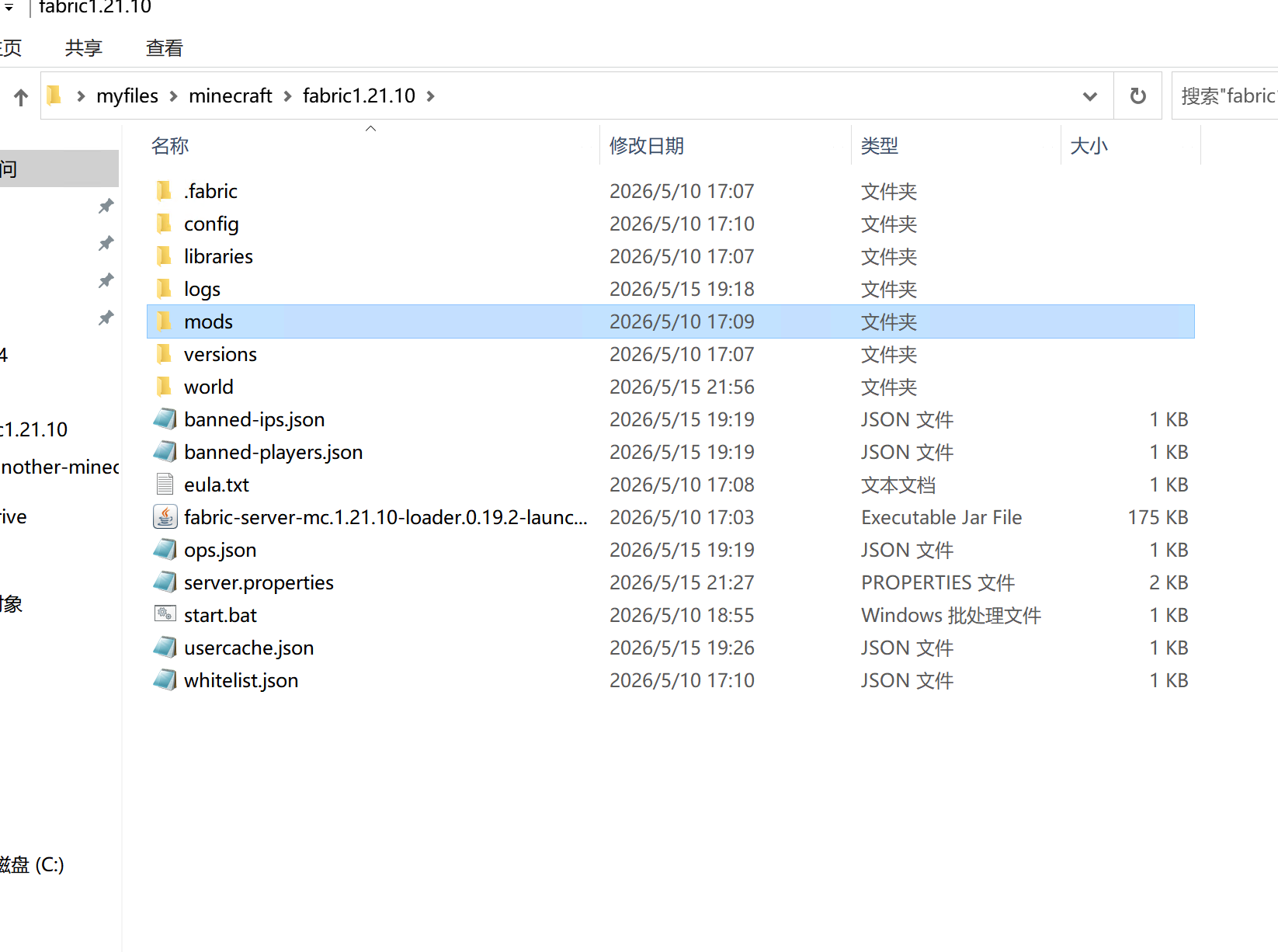Click the folder icon in address bar
This screenshot has height=952, width=1278.
click(54, 96)
